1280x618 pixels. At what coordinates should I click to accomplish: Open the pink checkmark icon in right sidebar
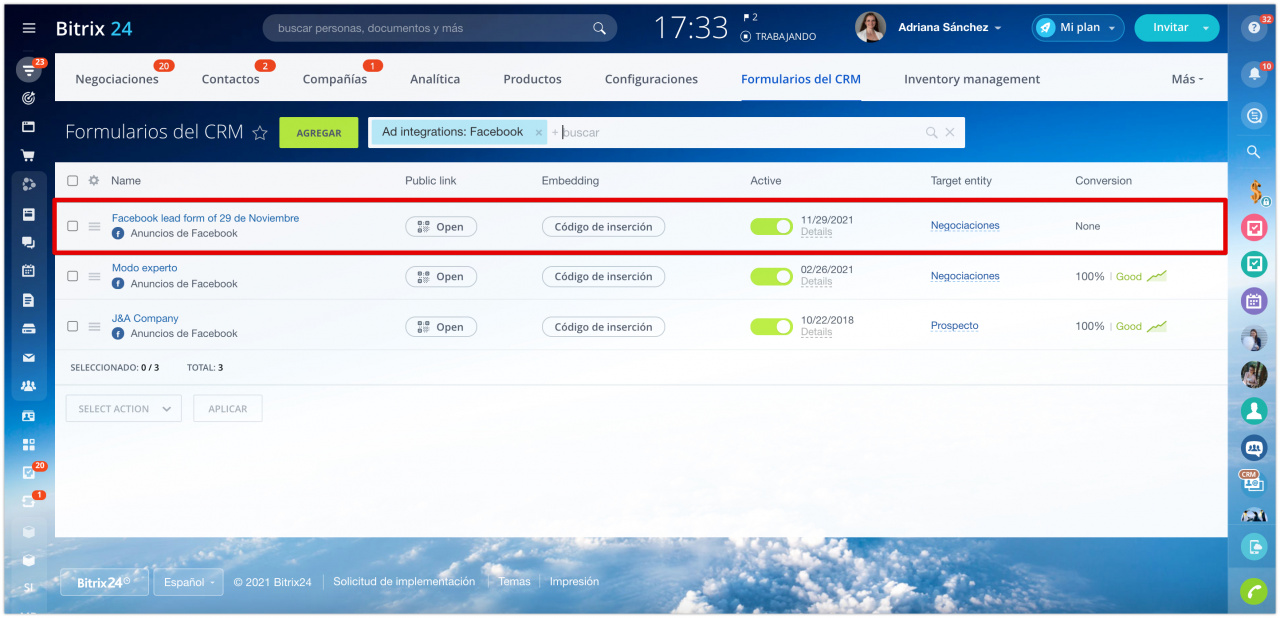[1254, 227]
